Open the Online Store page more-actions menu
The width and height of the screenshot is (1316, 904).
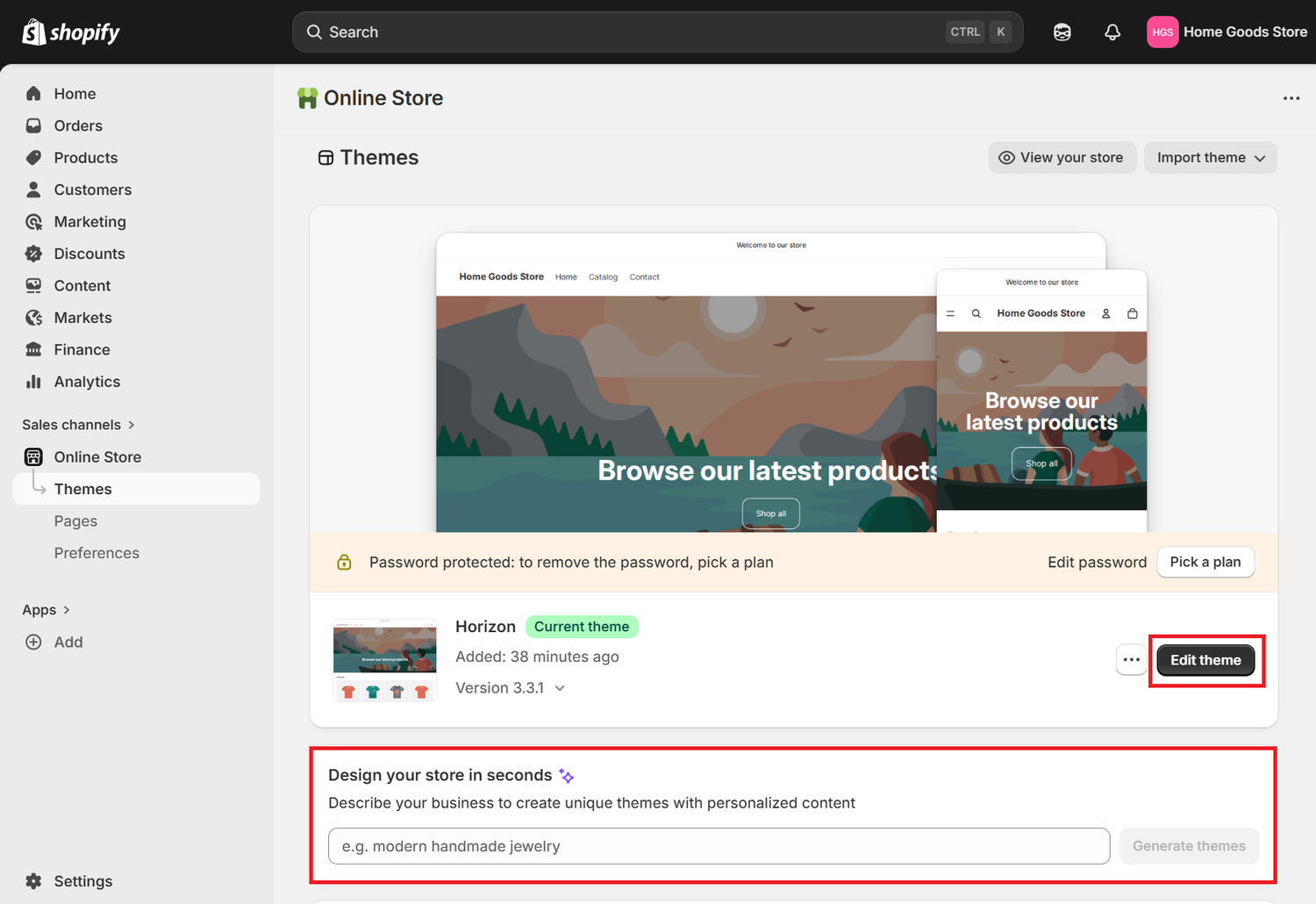coord(1291,98)
